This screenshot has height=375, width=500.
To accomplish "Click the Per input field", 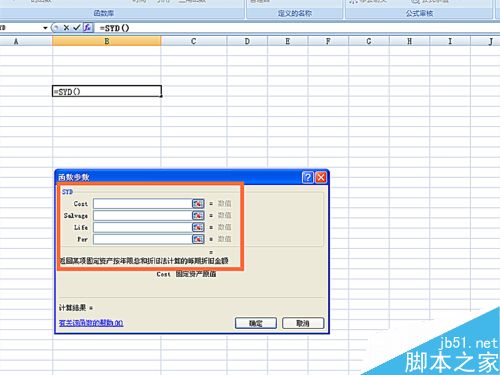I will (x=143, y=239).
